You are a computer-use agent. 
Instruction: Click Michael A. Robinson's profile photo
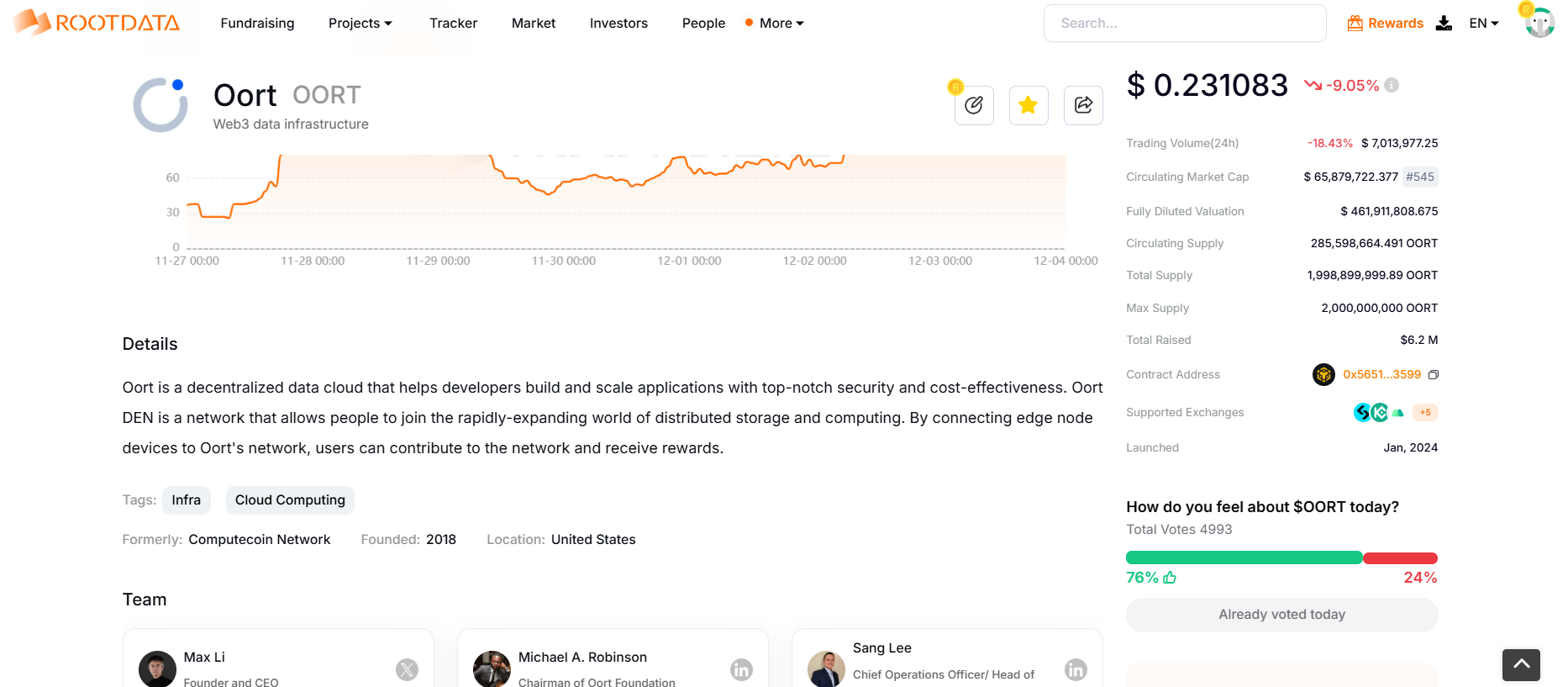(492, 669)
